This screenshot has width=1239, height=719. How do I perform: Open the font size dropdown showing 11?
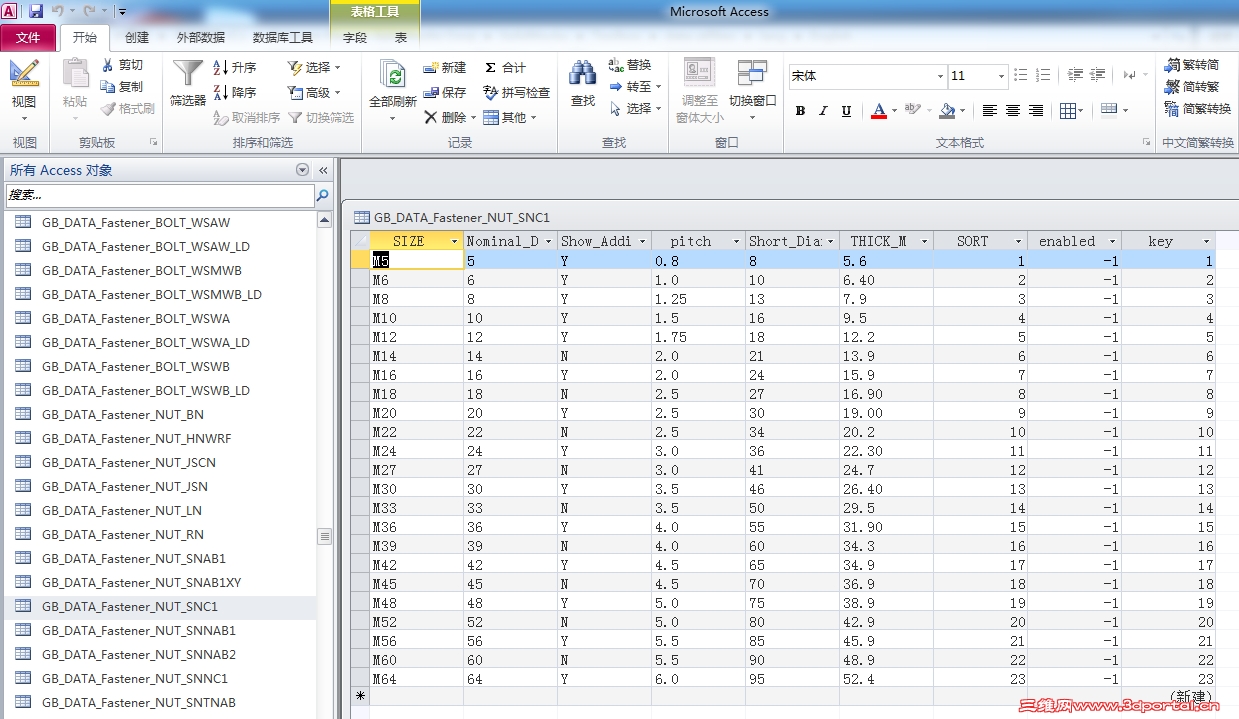click(1001, 76)
